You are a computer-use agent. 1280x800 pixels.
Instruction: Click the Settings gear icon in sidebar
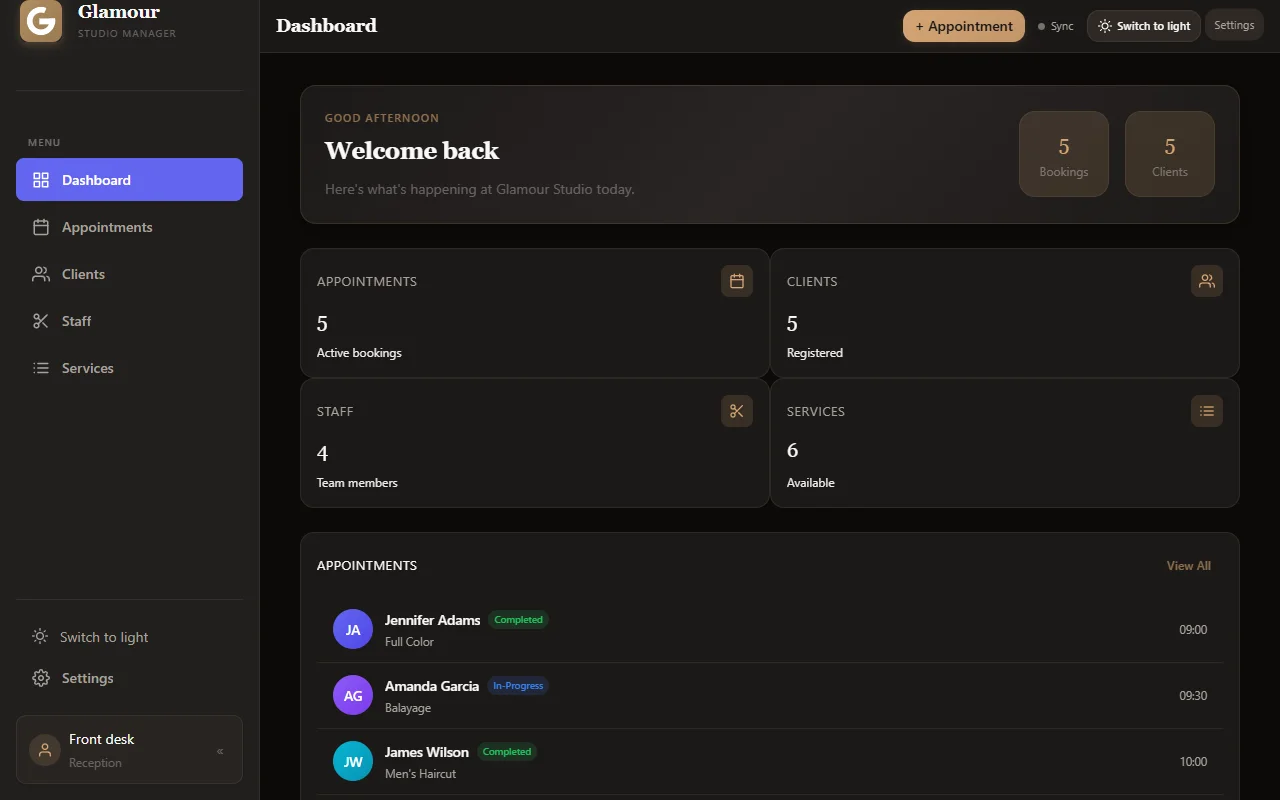pyautogui.click(x=41, y=678)
